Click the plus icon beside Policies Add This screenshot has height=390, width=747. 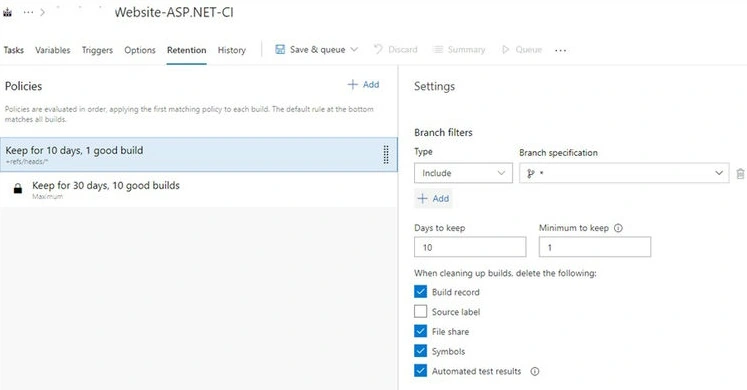coord(353,85)
